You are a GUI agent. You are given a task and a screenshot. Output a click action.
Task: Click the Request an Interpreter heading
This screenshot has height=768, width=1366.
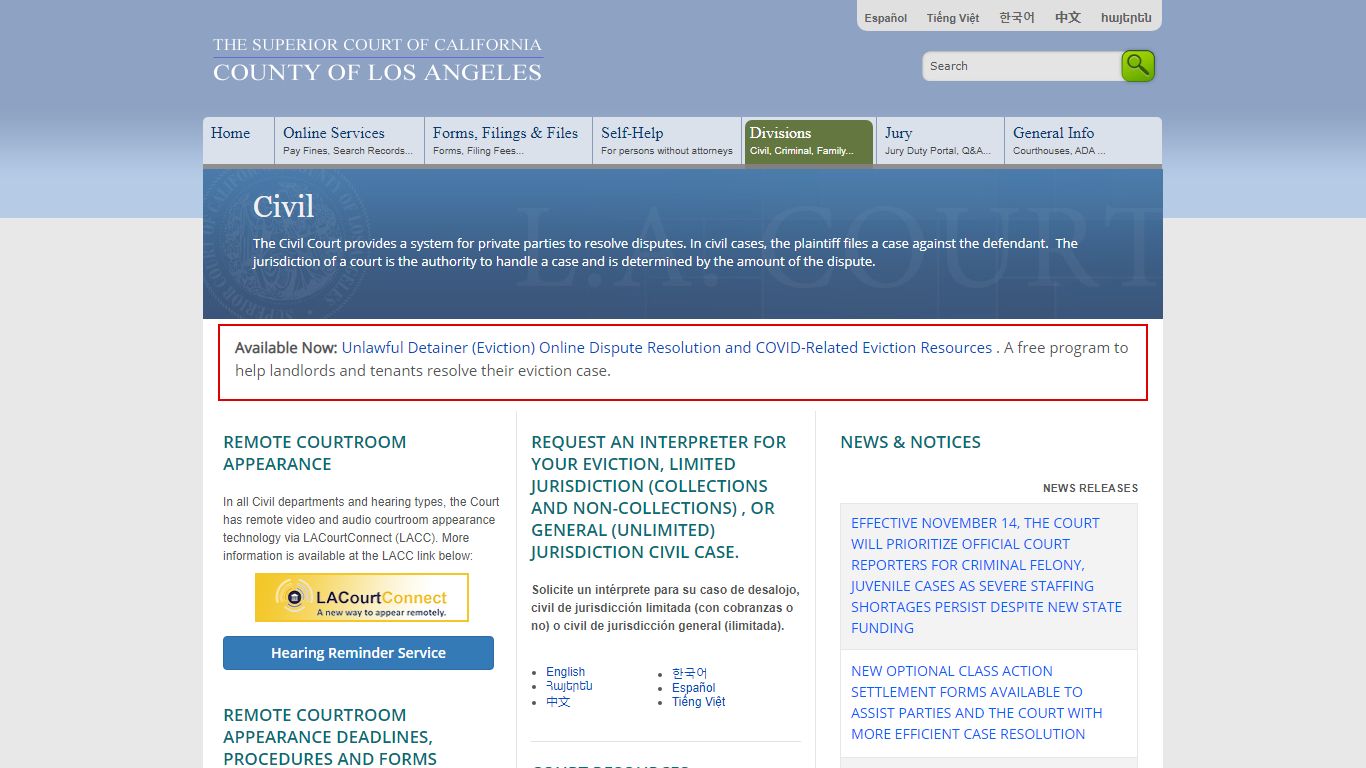(x=659, y=497)
